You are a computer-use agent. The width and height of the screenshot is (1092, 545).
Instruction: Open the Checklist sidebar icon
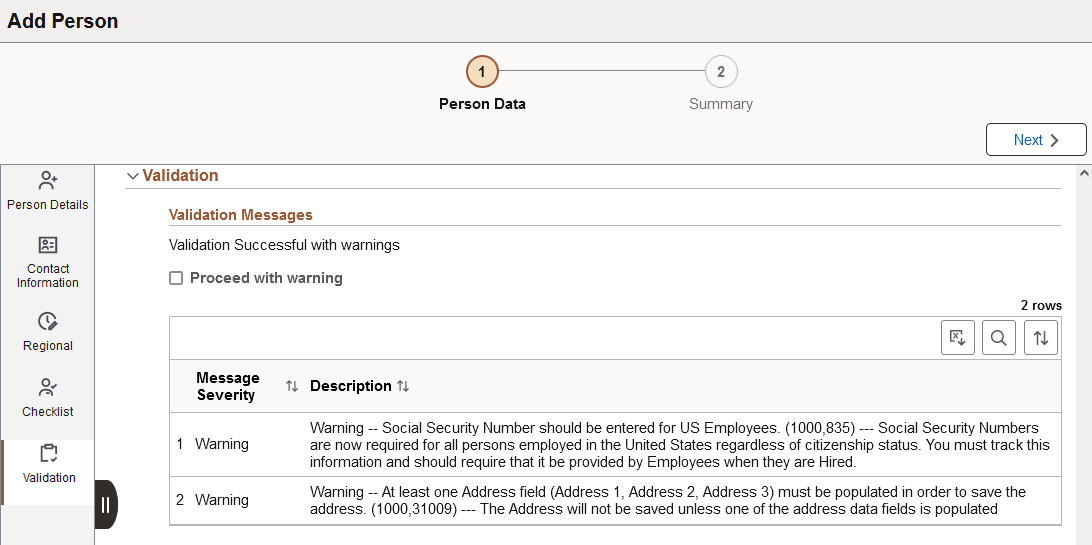click(x=48, y=387)
